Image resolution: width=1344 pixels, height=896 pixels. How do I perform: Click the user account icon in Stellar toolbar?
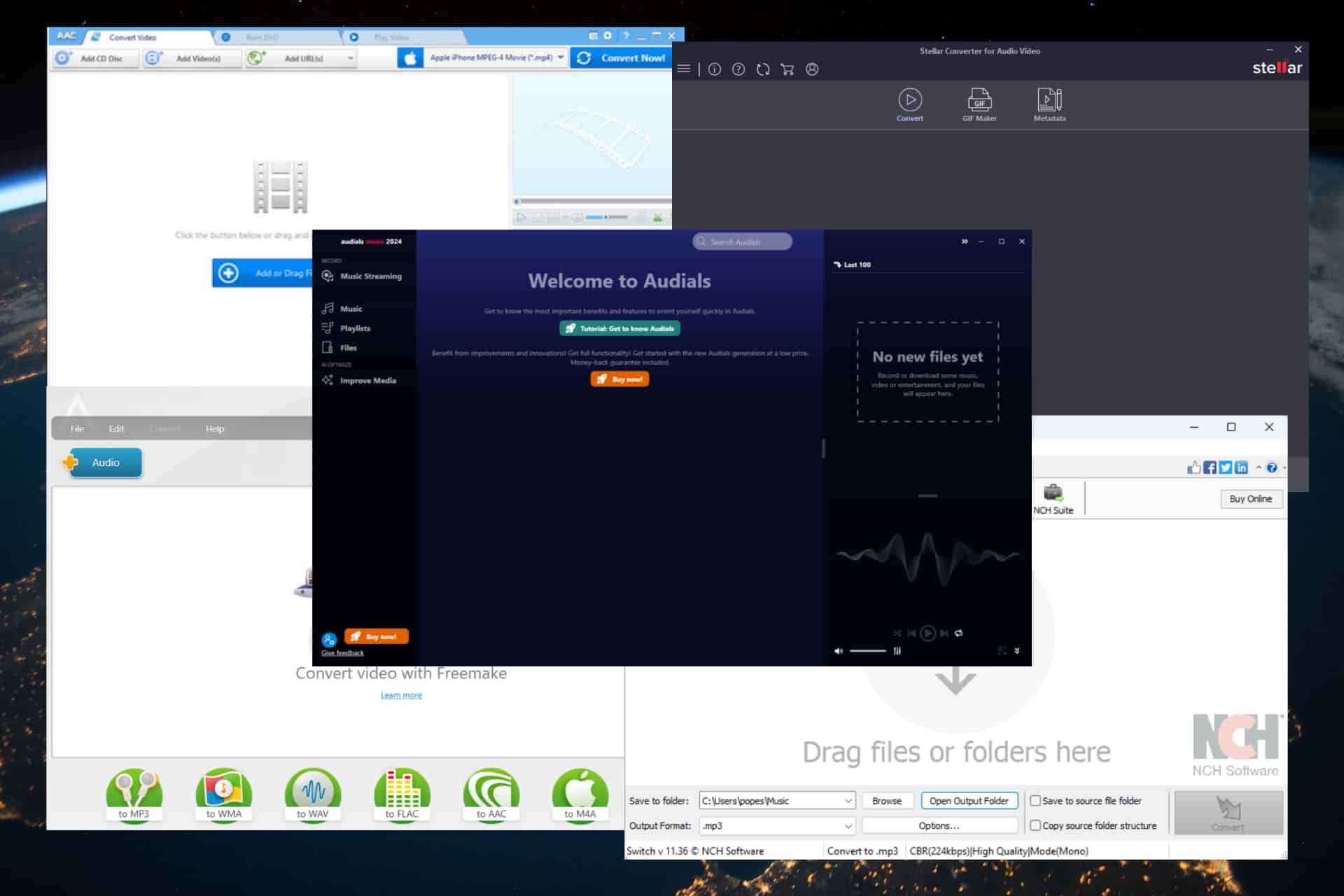pos(812,69)
